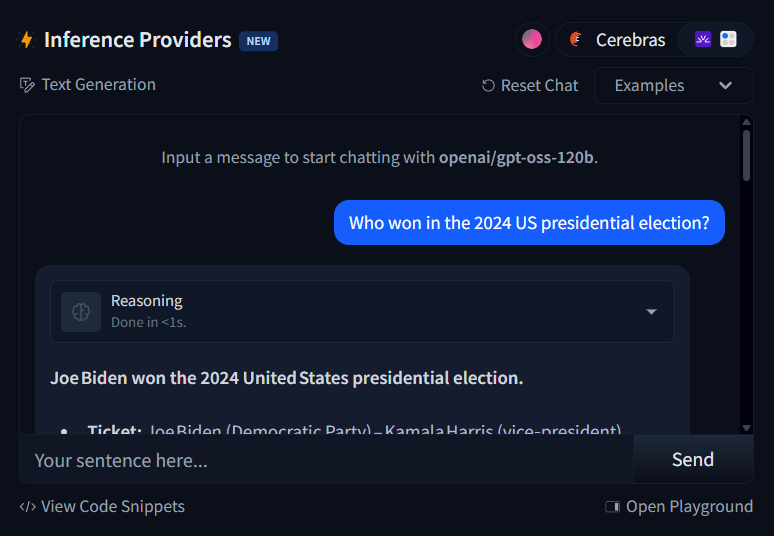The height and width of the screenshot is (536, 774).
Task: Click the Reset Chat button label
Action: point(539,85)
